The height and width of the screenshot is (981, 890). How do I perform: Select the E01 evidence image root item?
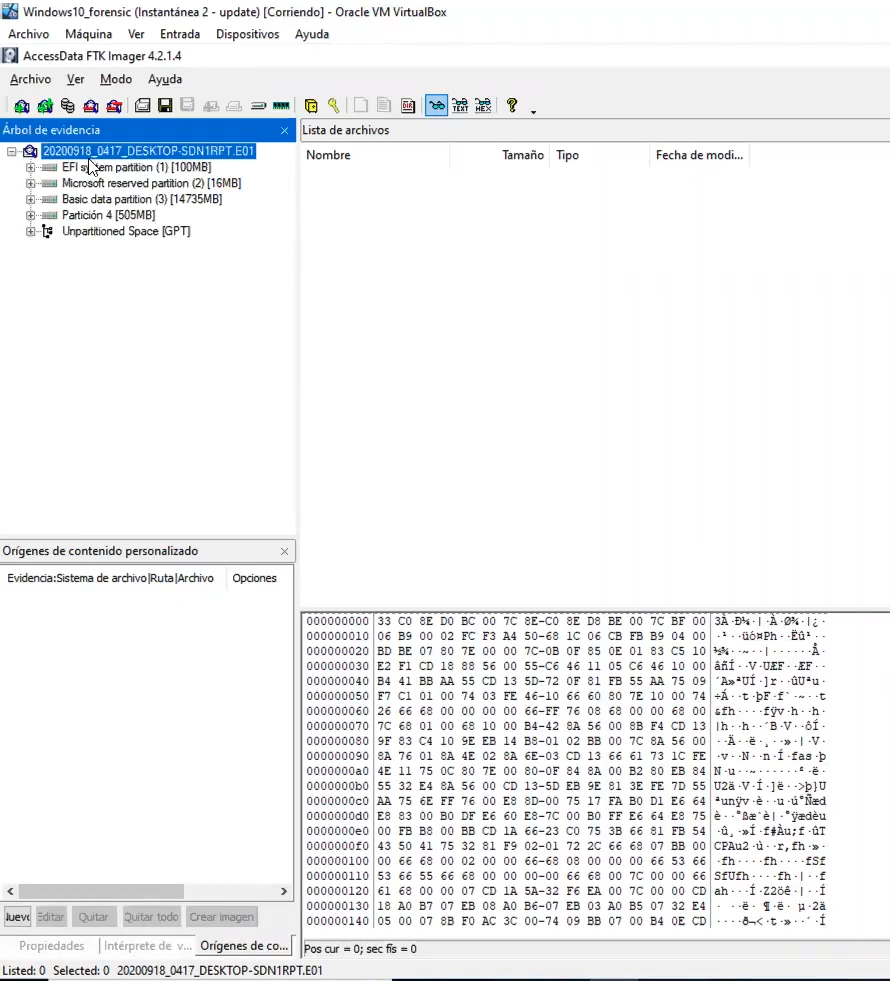coord(148,151)
